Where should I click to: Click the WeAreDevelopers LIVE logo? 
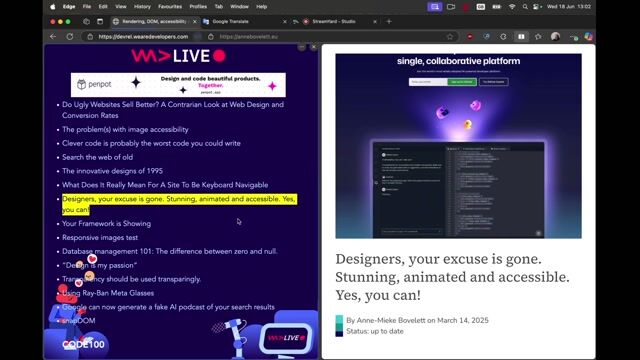178,56
